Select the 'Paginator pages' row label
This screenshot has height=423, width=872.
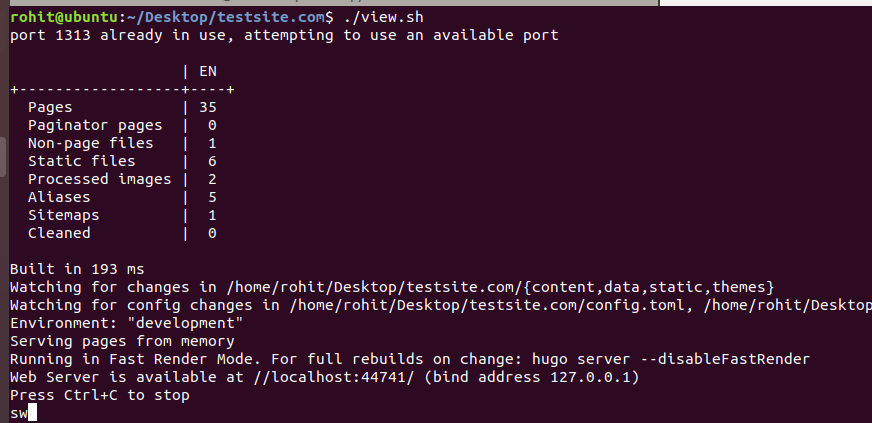[95, 126]
